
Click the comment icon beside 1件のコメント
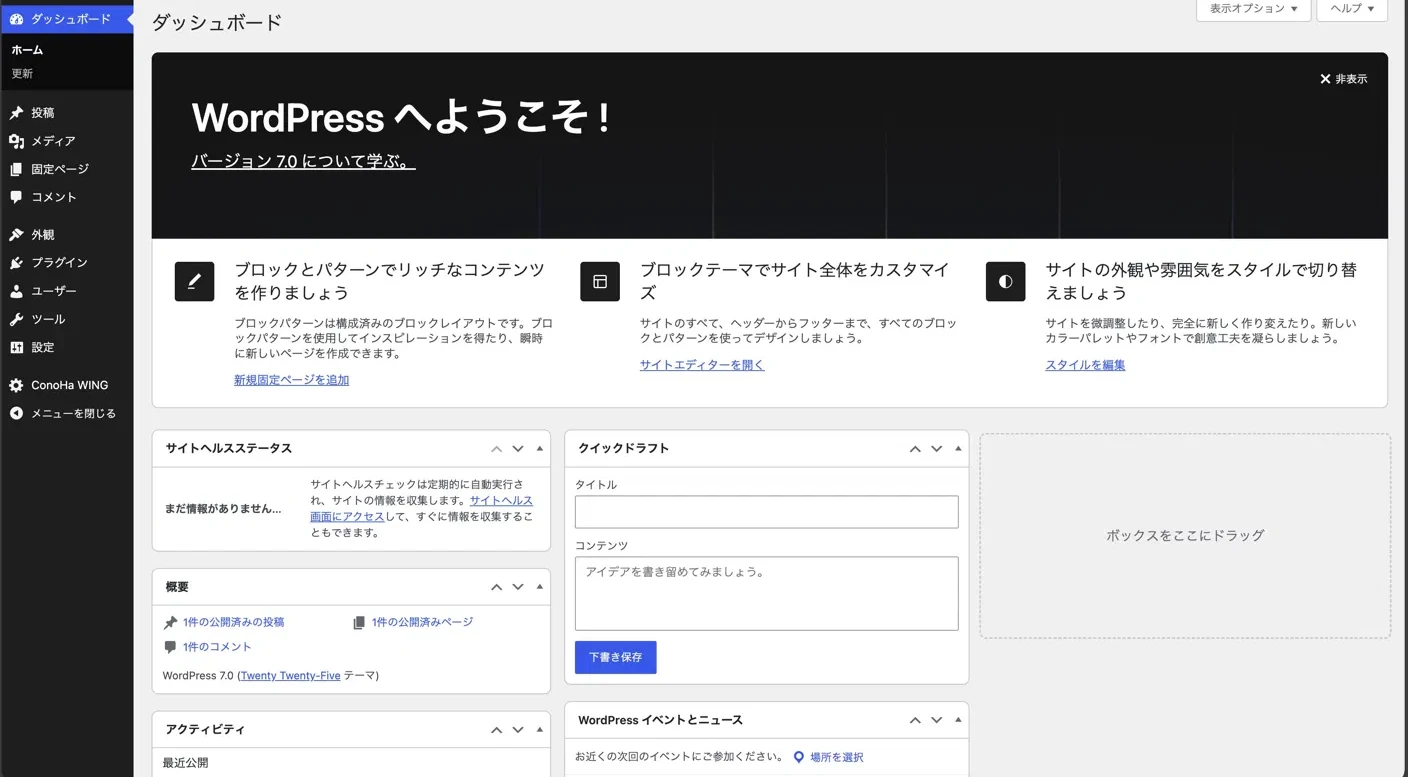[x=171, y=647]
